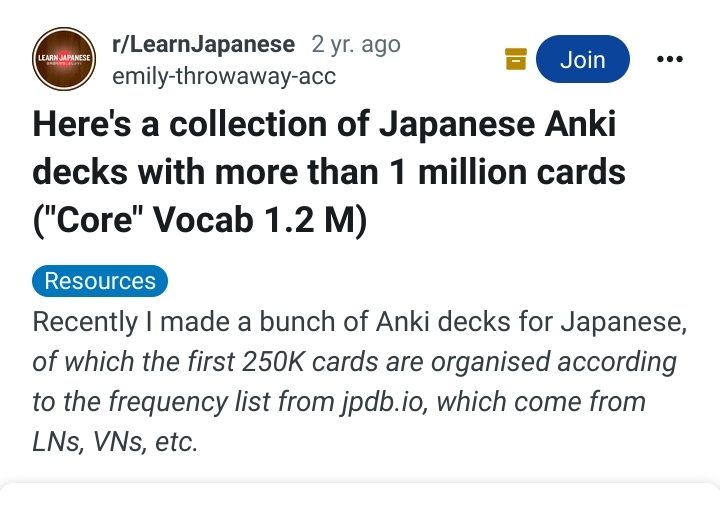Click the italic line about 250K cards
This screenshot has height=508, width=720.
click(354, 361)
